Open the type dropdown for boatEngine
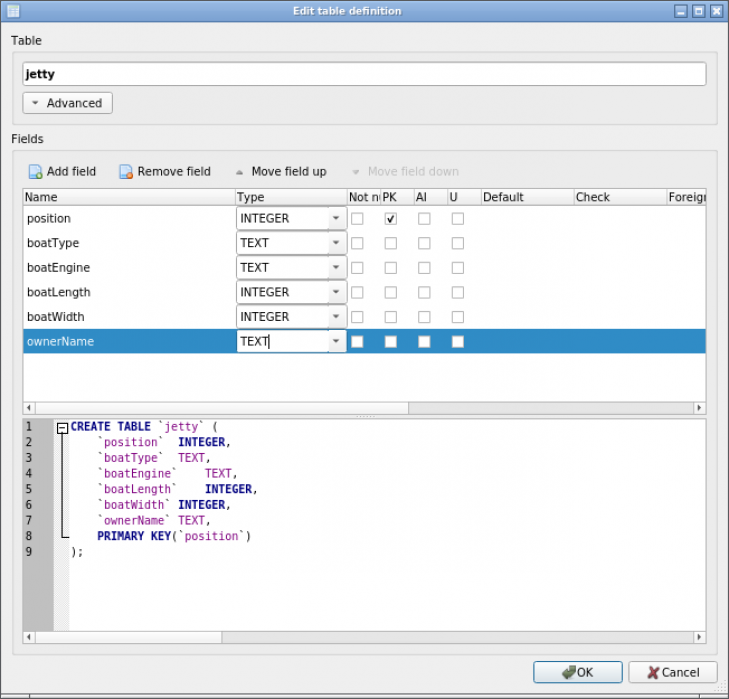This screenshot has height=699, width=729. (x=336, y=268)
